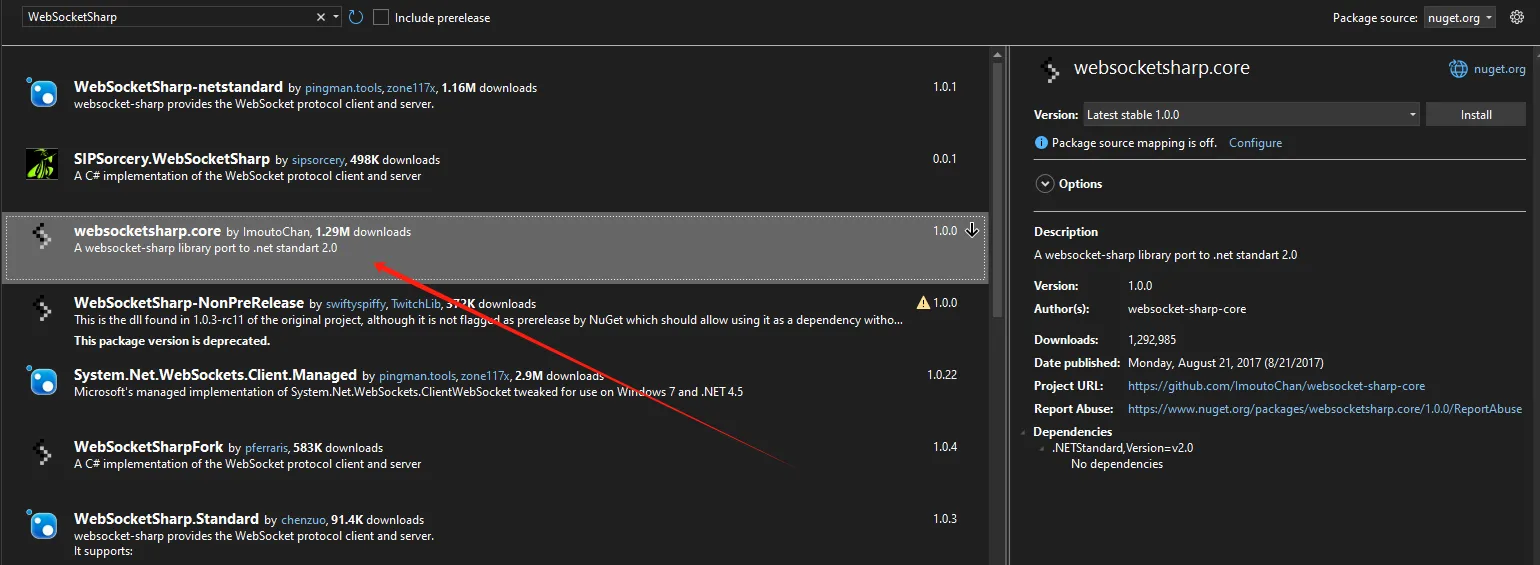
Task: Open search box history dropdown arrow
Action: click(x=335, y=17)
